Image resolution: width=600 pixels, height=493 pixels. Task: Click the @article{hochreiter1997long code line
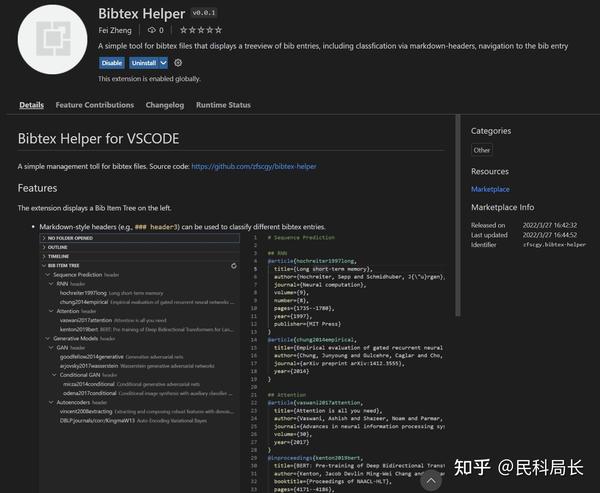312,261
